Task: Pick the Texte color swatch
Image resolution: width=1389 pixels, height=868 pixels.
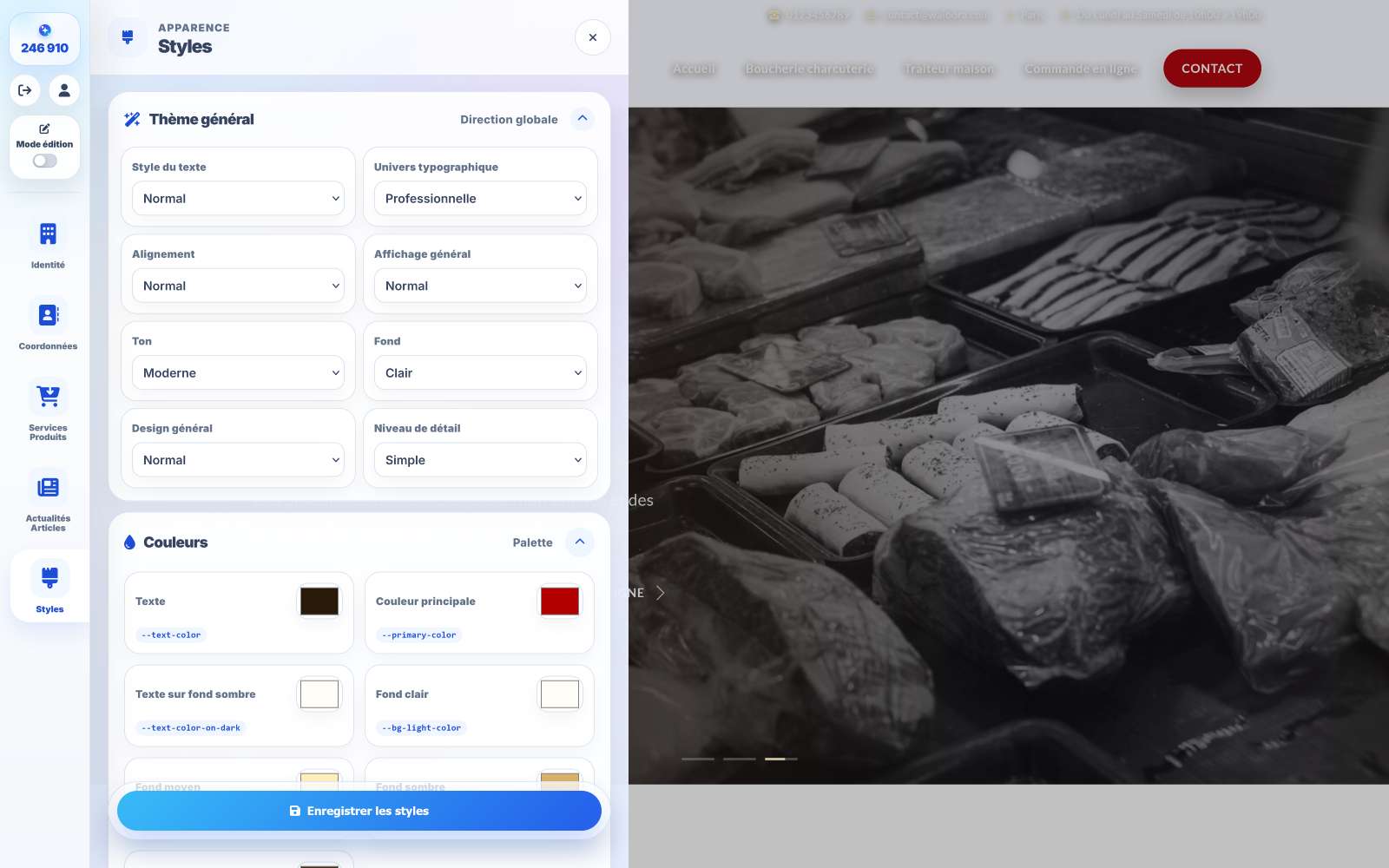Action: [x=319, y=602]
